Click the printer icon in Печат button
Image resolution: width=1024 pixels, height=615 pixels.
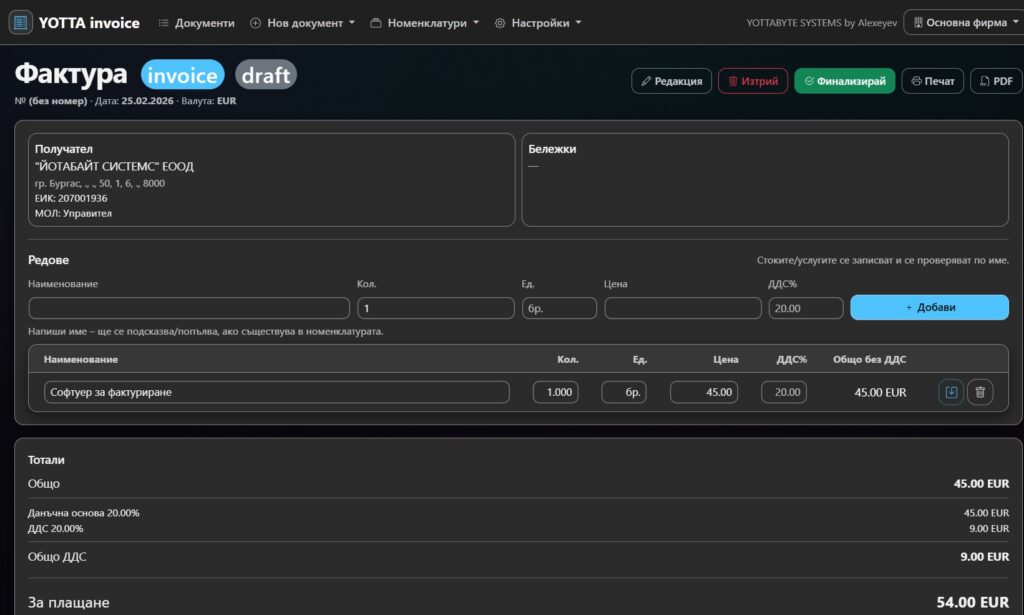tap(916, 81)
